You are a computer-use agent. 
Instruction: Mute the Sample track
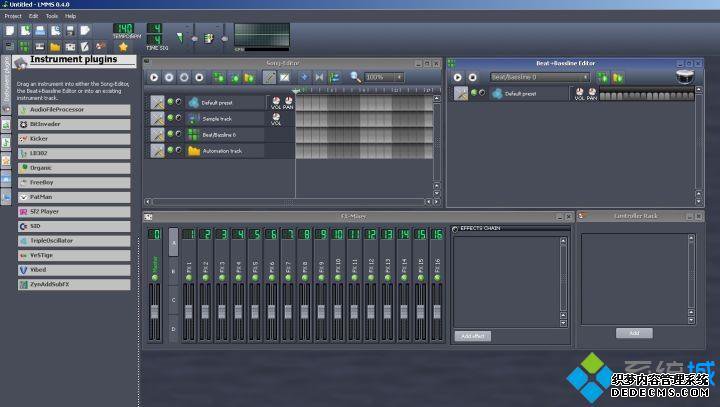(170, 118)
